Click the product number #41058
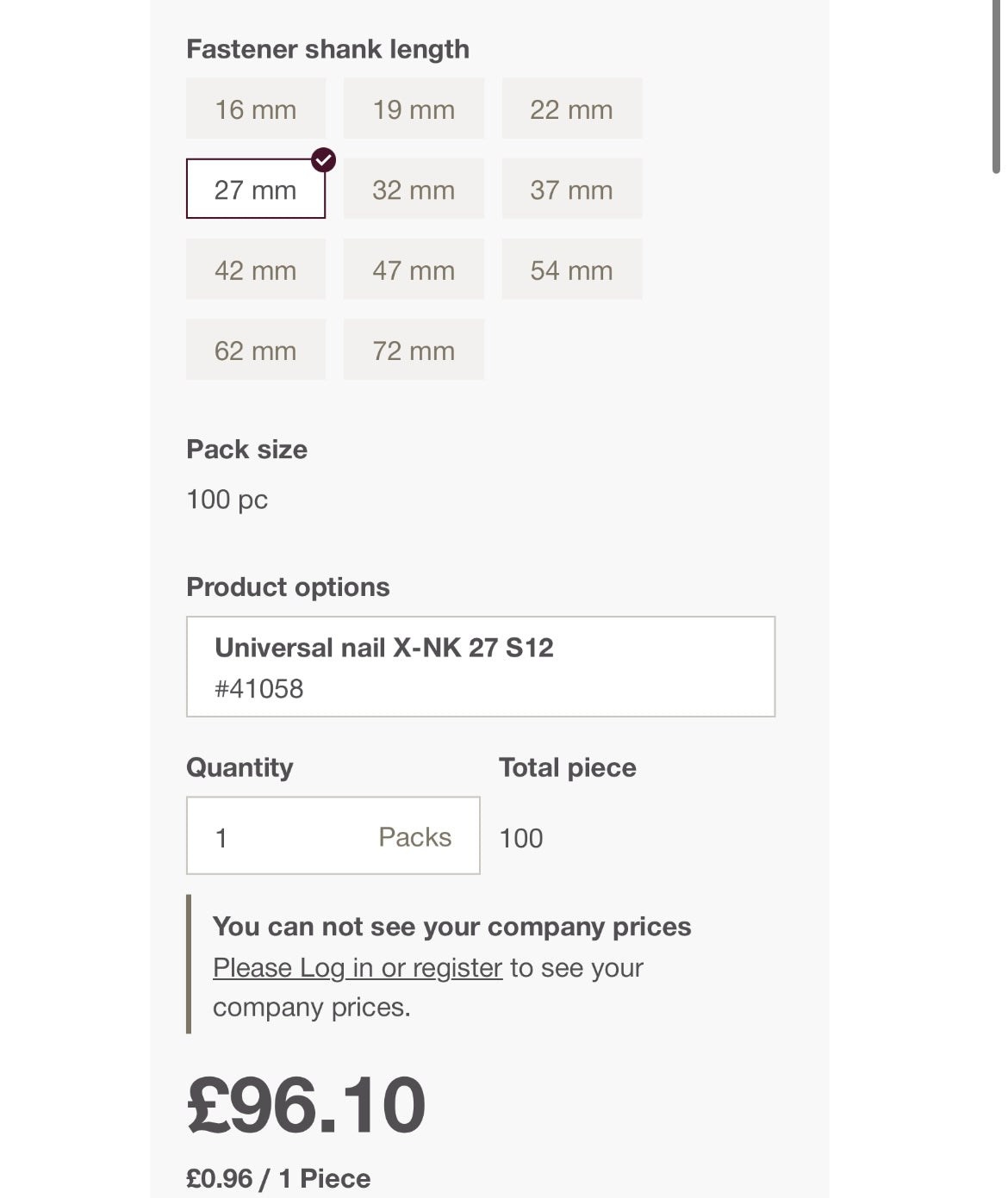The image size is (1008, 1198). coord(258,689)
